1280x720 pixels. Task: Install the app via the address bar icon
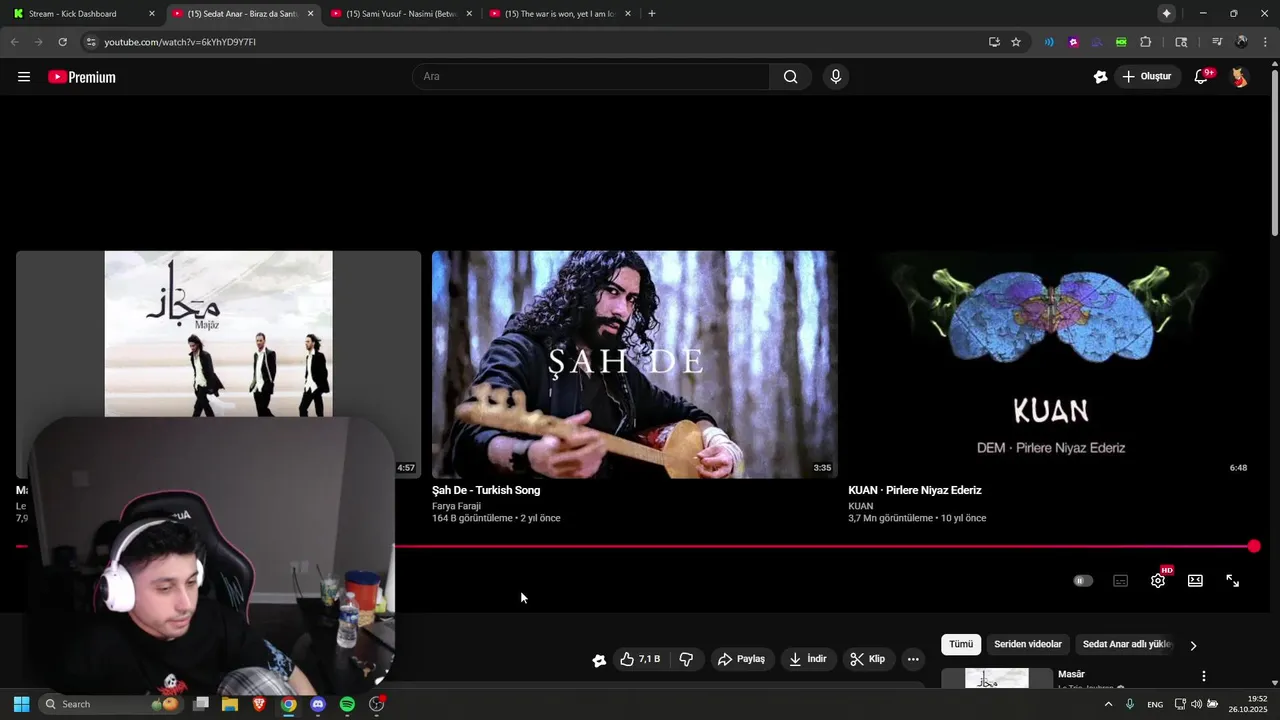(994, 42)
